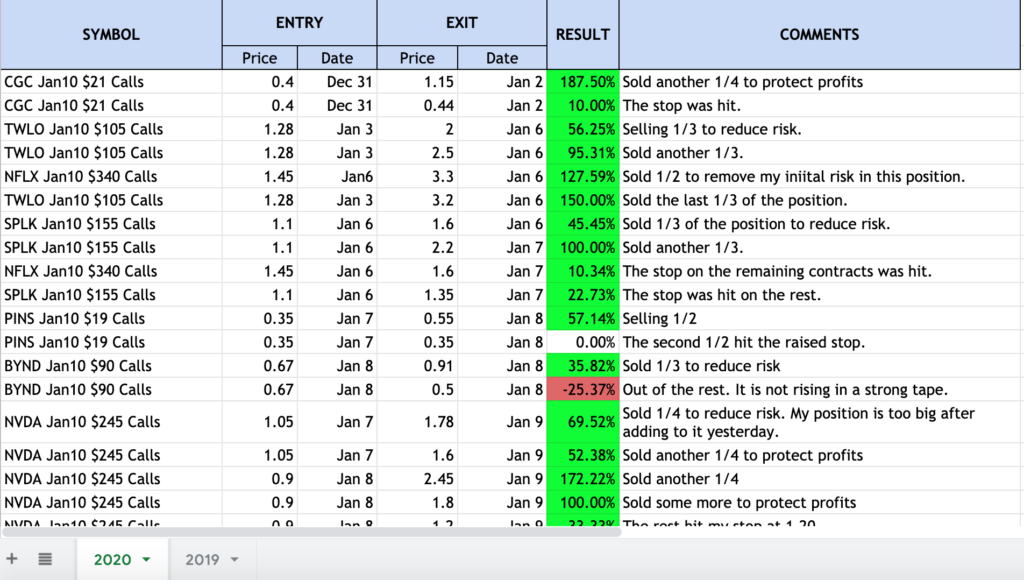
Task: Select the Date subheader under EXIT
Action: [502, 58]
